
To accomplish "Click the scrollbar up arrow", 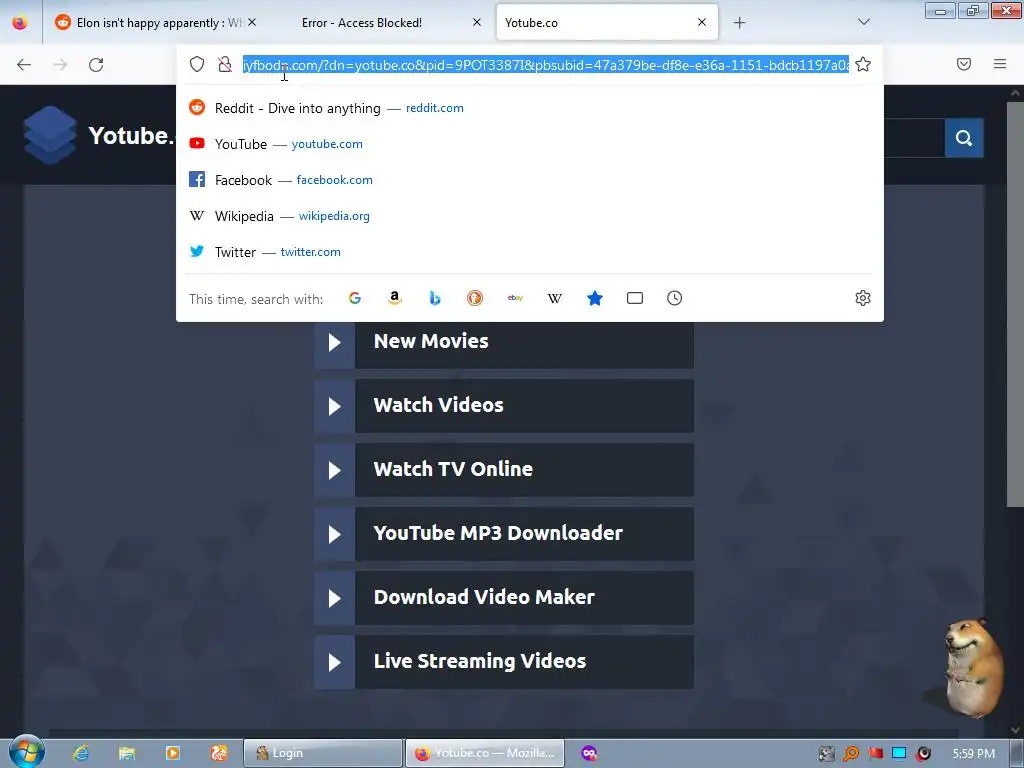I will click(1015, 93).
